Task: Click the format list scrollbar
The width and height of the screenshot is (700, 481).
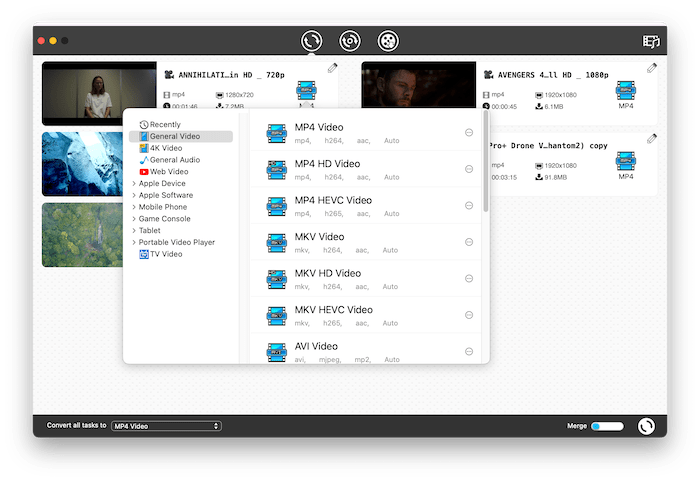Action: pyautogui.click(x=486, y=165)
